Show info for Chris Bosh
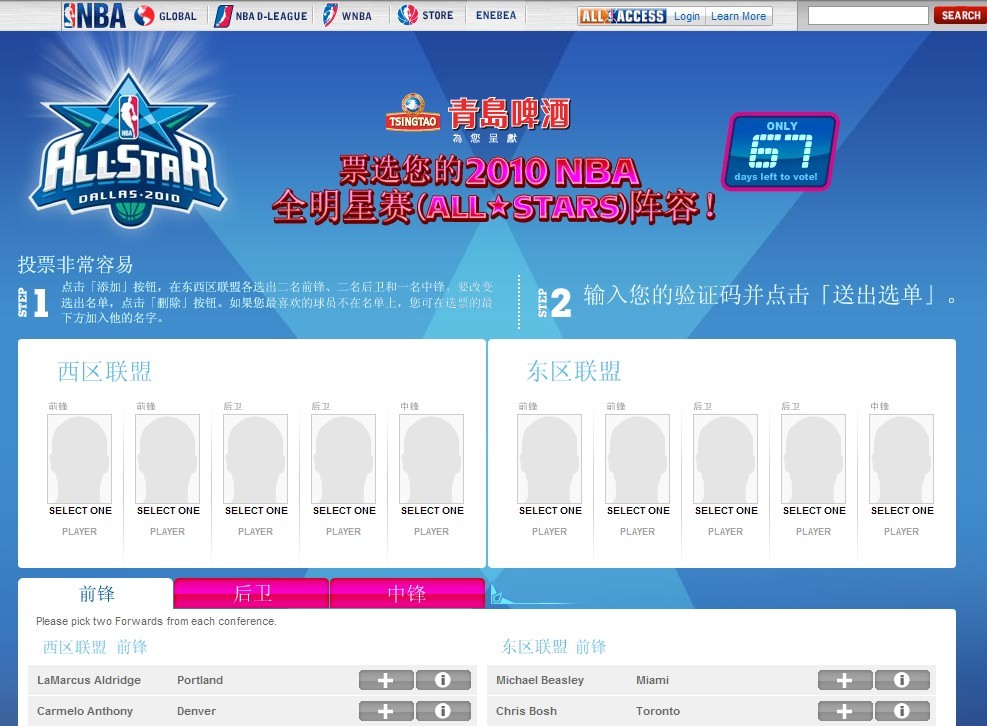 point(902,711)
